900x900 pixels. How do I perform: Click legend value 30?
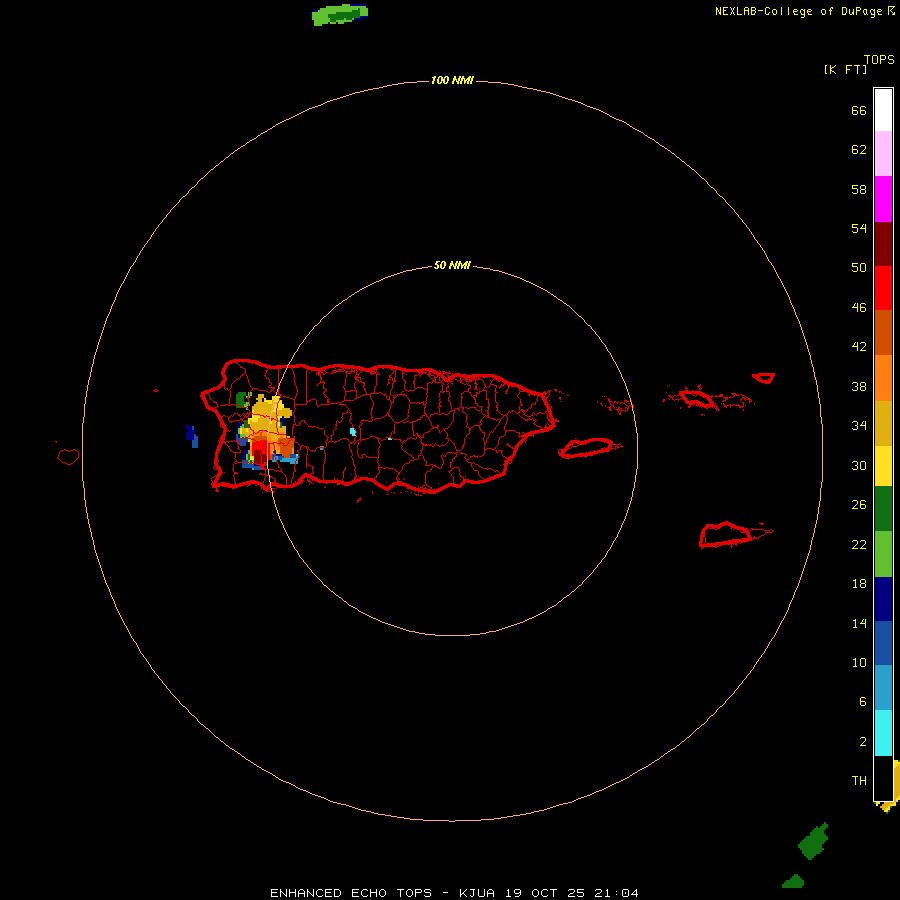pos(859,465)
